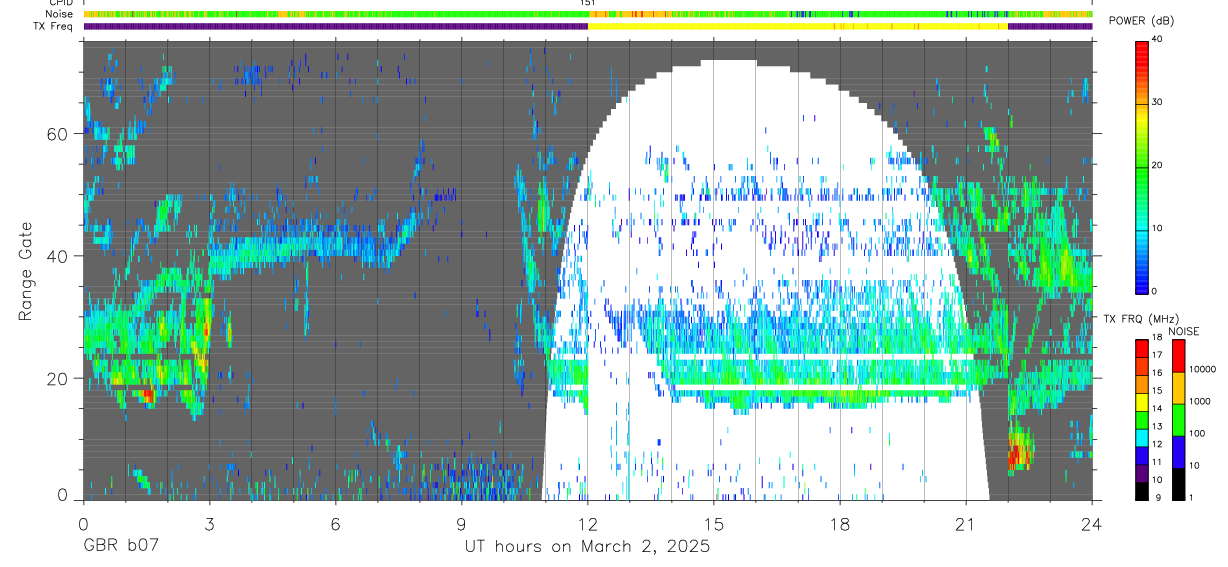Click the 1000 noise scale label

coord(1200,401)
